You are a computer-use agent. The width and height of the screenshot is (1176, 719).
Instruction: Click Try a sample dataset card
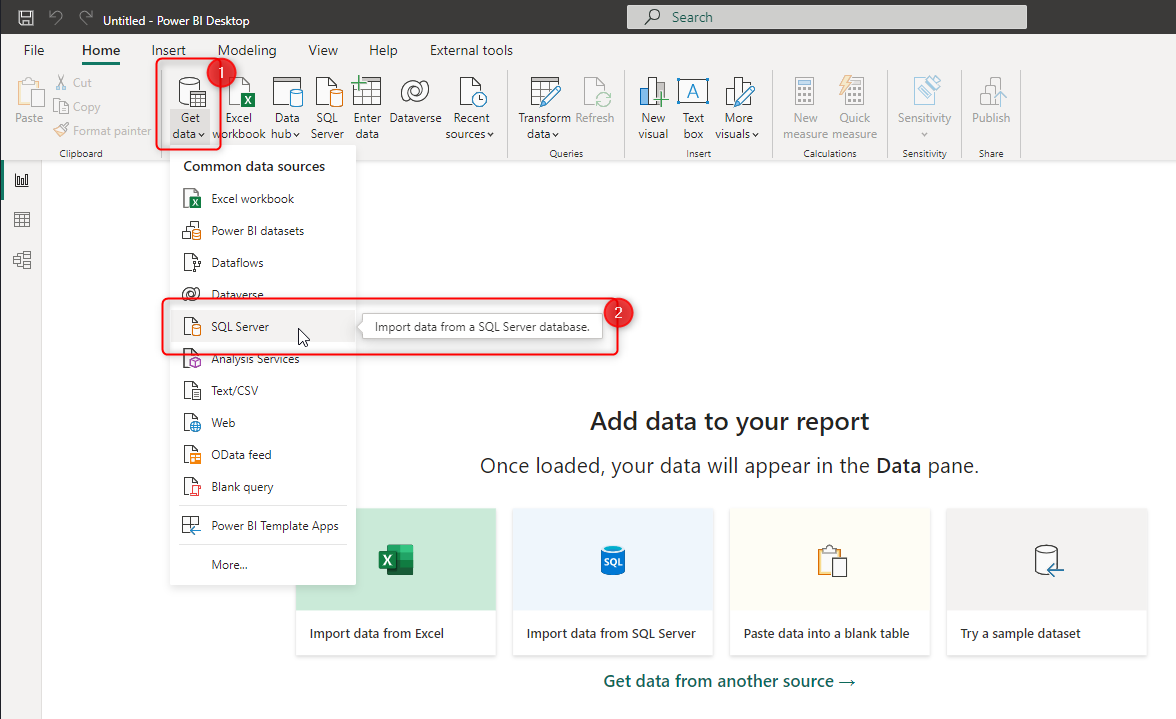pos(1046,582)
